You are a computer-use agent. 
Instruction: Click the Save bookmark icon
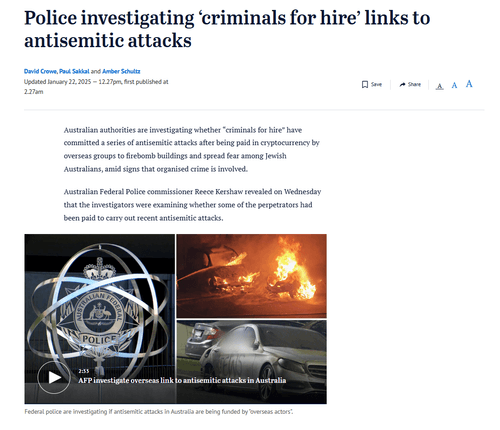point(365,85)
